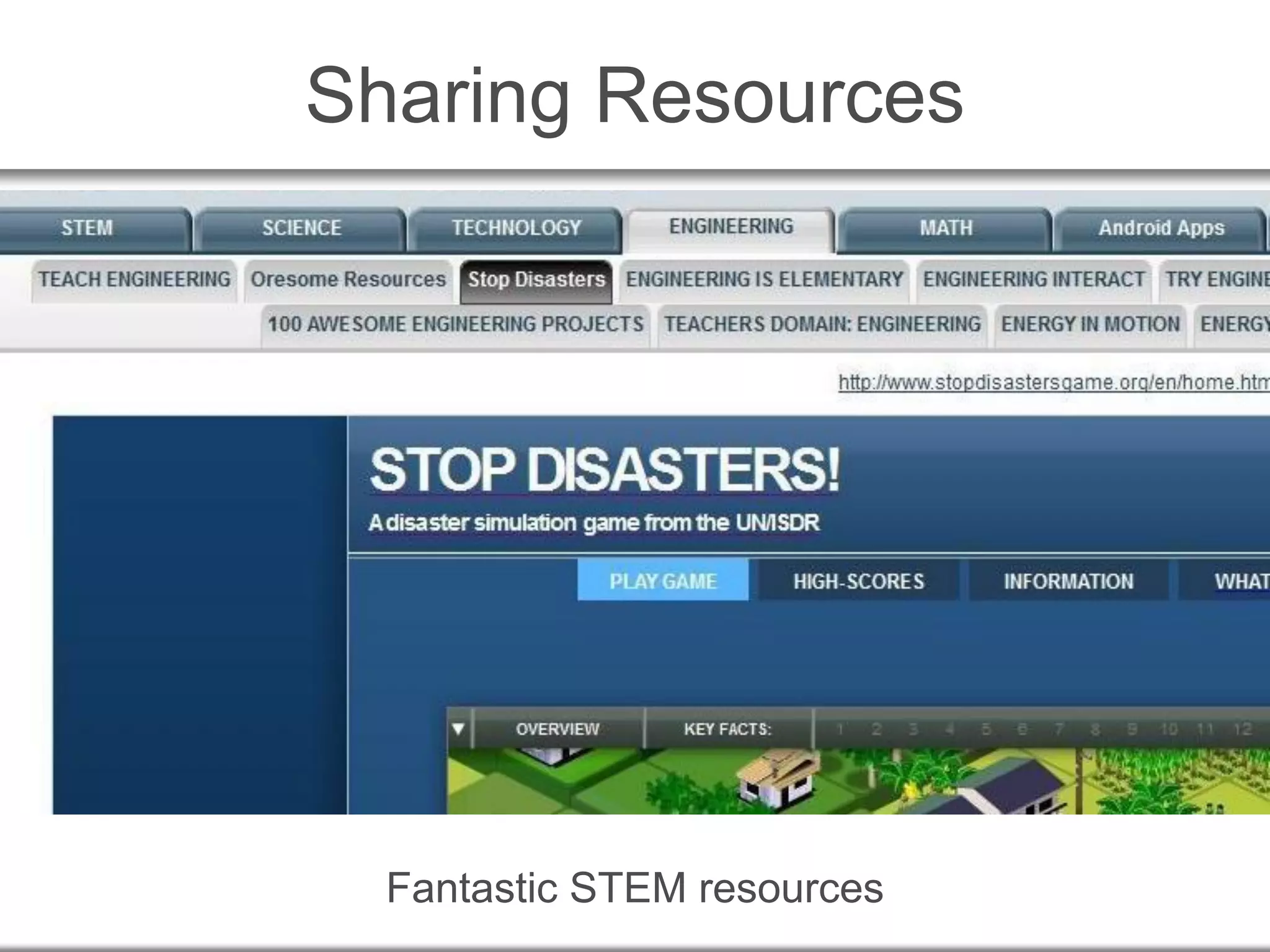The width and height of the screenshot is (1270, 952).
Task: Open the ENGINEERING INTERACT sub-tab
Action: coord(1034,280)
